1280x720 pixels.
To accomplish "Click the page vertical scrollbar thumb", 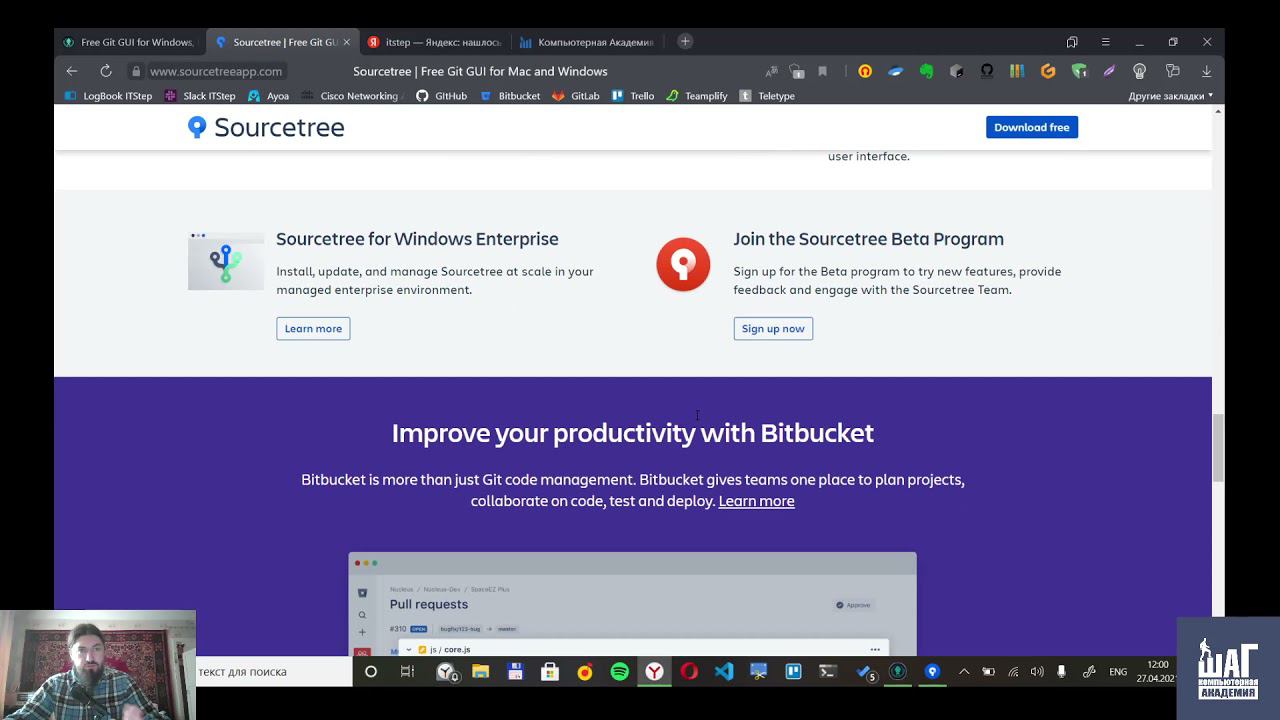I will [x=1218, y=448].
